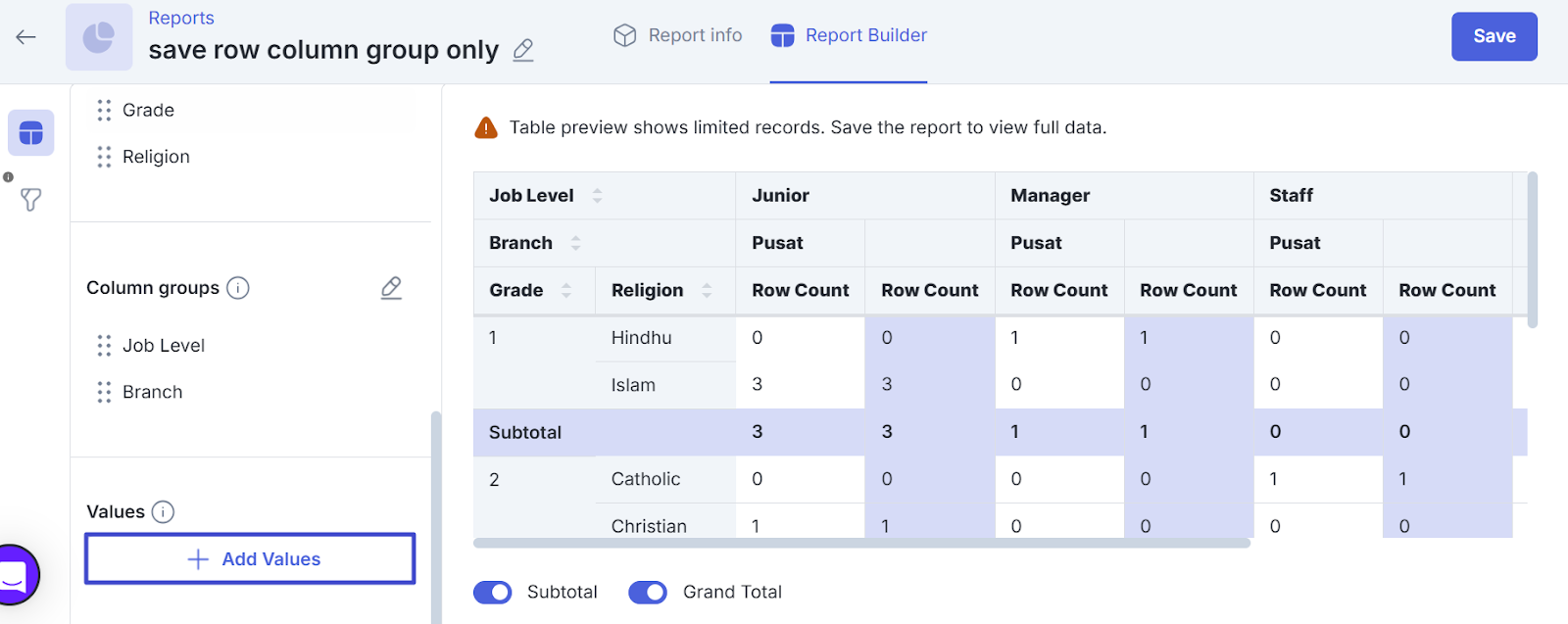
Task: Click the Save button
Action: point(1494,36)
